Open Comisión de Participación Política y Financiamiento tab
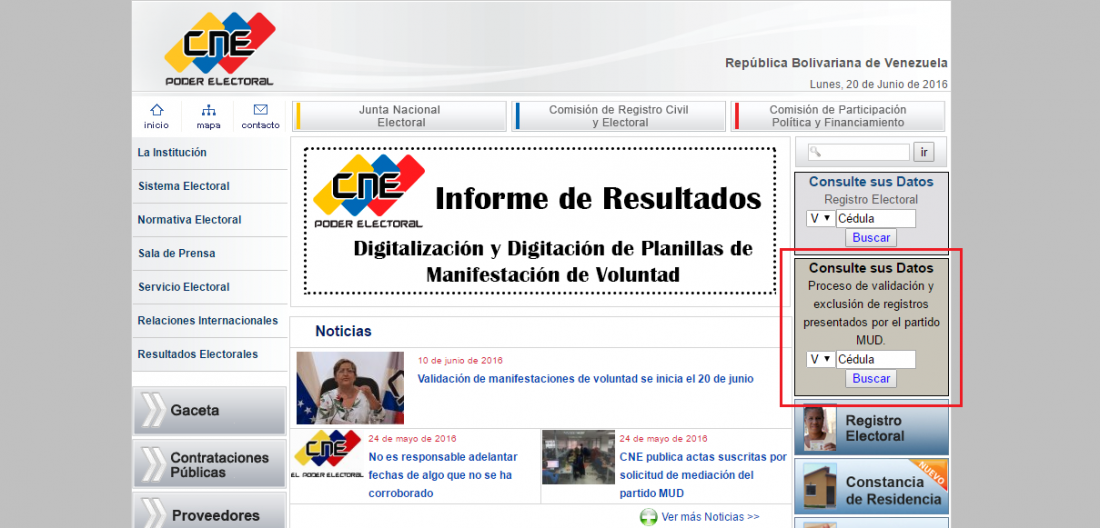Image resolution: width=1100 pixels, height=528 pixels. pyautogui.click(x=837, y=116)
